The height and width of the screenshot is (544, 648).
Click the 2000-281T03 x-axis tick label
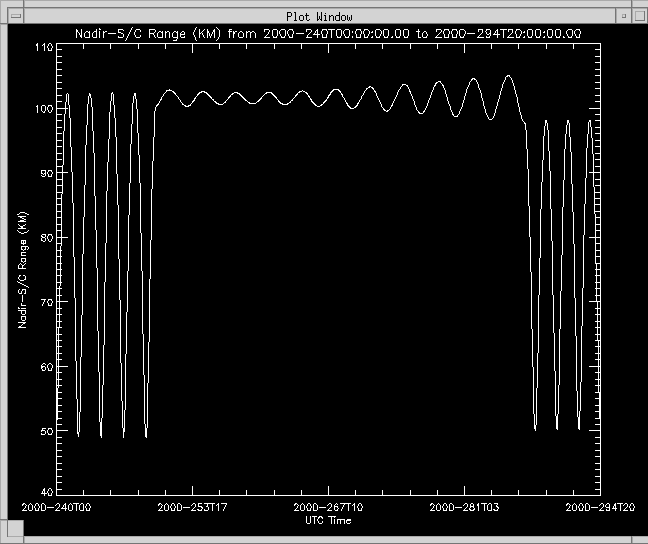pos(464,508)
